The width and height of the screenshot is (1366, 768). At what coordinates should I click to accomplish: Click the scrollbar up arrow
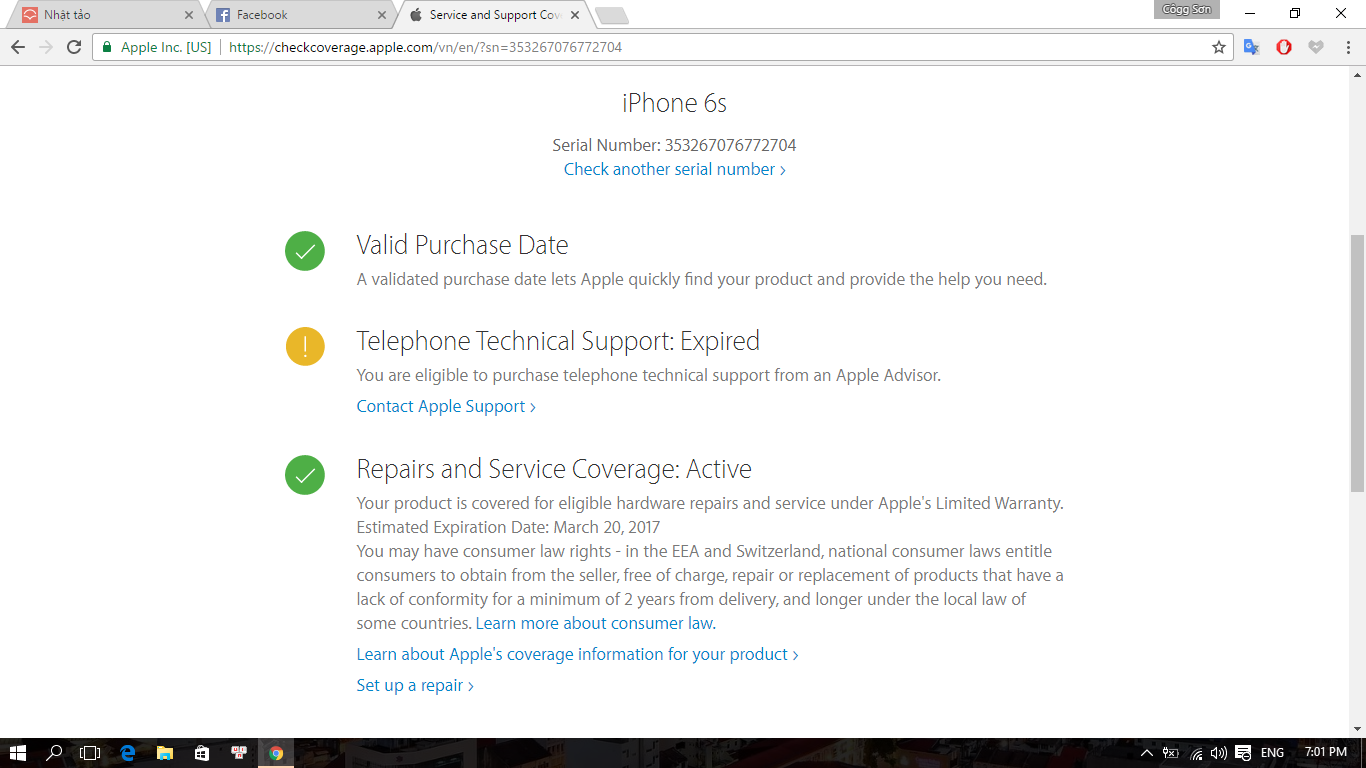coord(1357,75)
